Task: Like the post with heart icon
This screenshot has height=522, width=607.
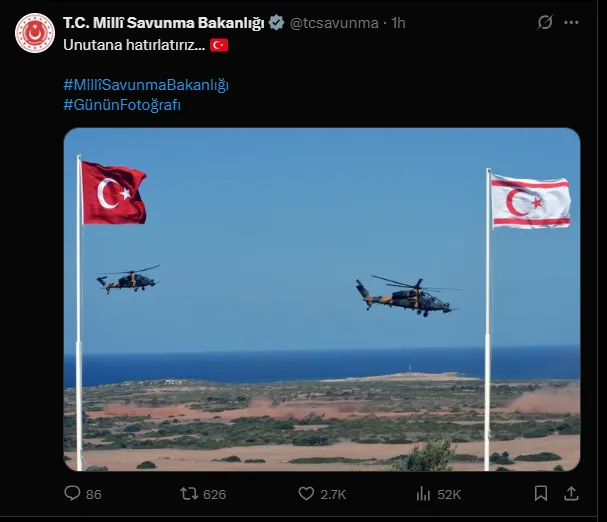Action: click(306, 494)
